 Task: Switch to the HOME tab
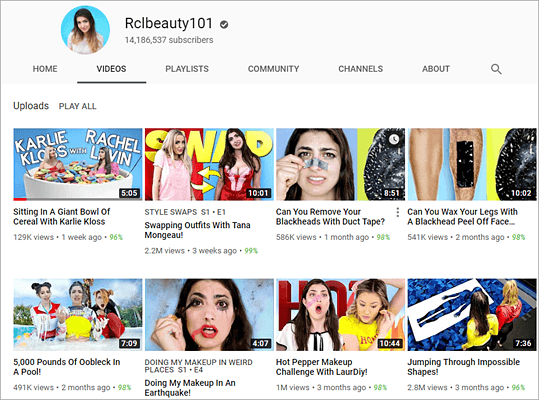[45, 69]
